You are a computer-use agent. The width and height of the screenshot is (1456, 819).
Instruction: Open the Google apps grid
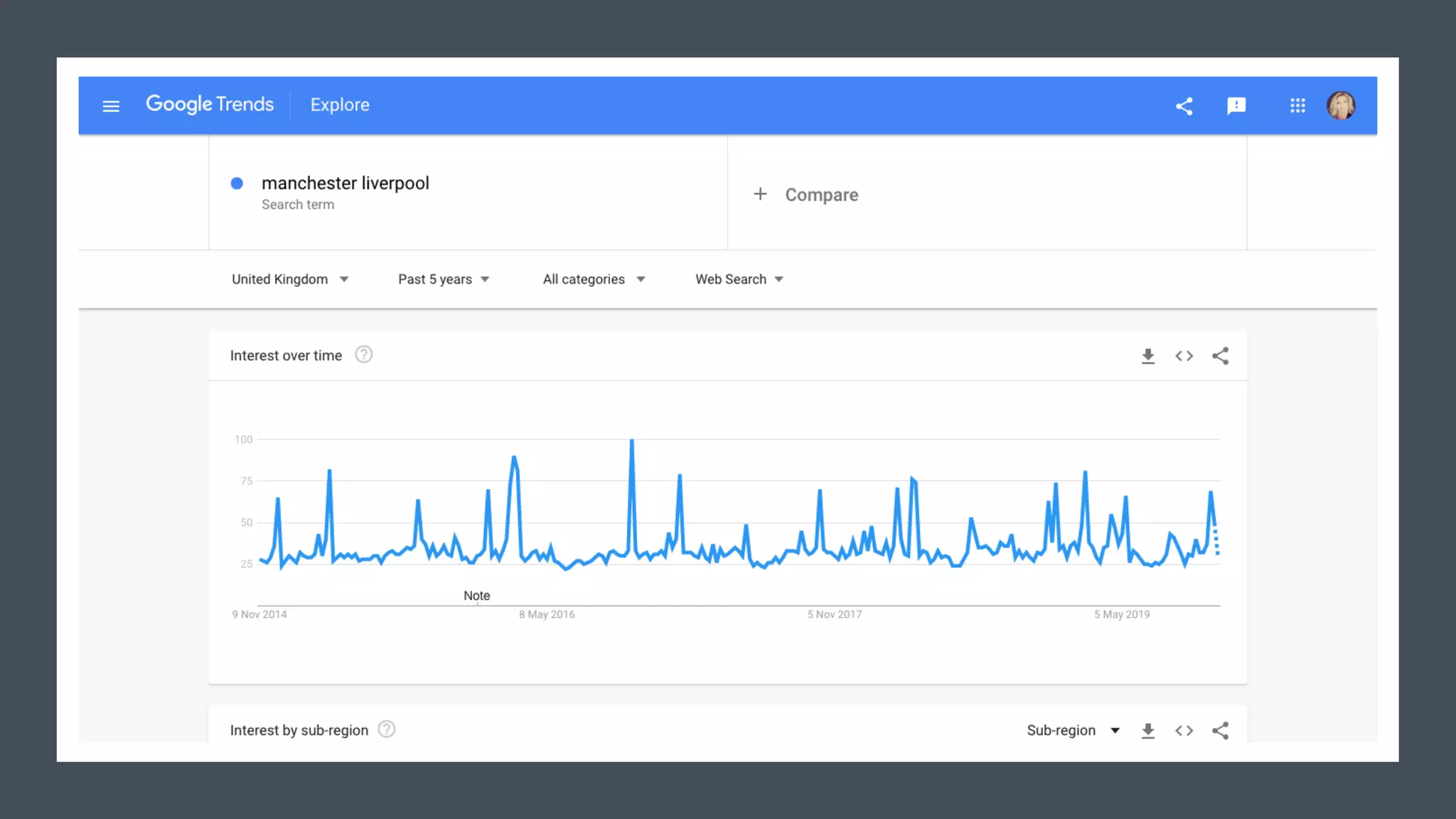1297,106
